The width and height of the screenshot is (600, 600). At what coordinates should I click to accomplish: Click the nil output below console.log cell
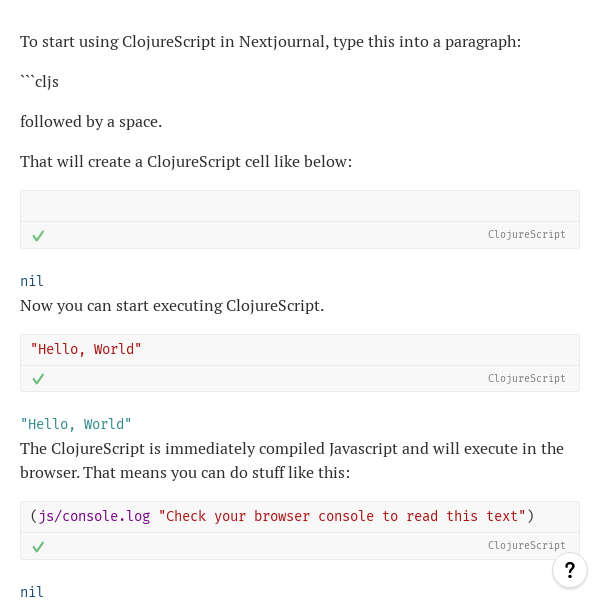coord(32,592)
